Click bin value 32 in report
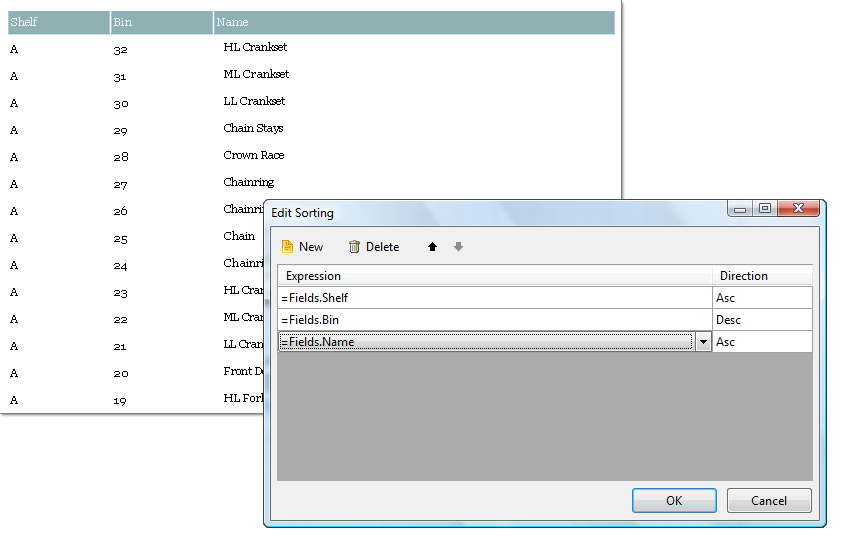The width and height of the screenshot is (850, 550). coord(120,50)
